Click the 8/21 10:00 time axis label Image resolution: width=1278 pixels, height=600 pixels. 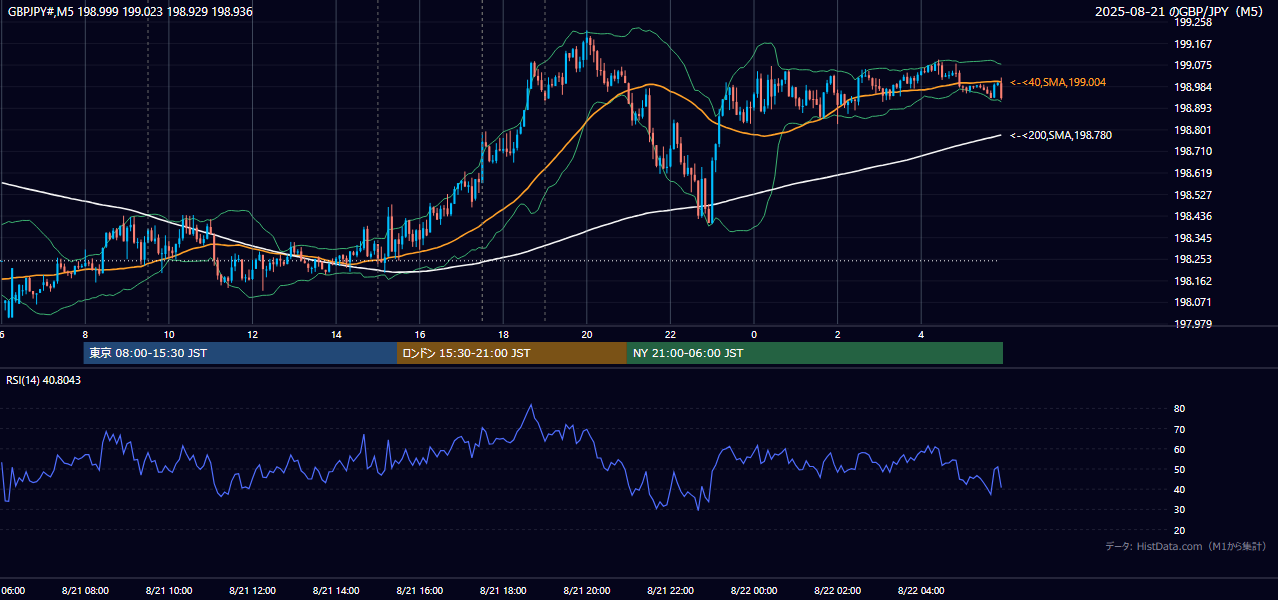click(x=169, y=591)
